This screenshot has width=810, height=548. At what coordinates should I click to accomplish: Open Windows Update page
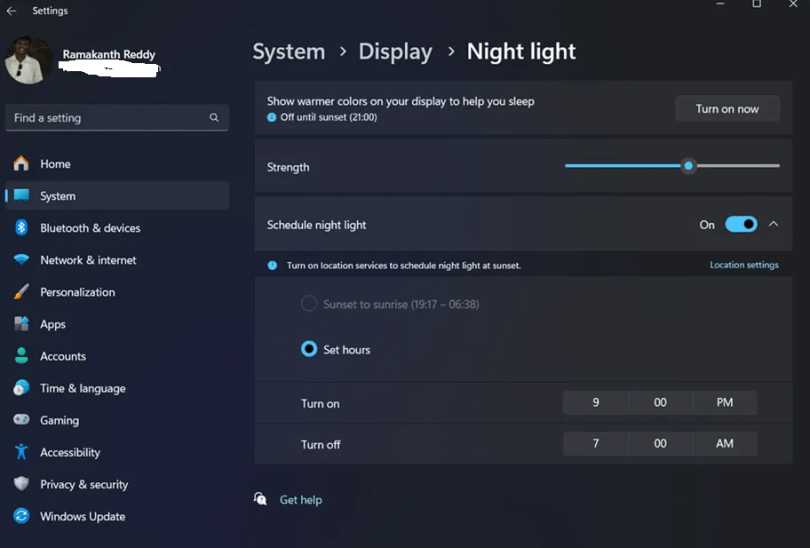click(117, 516)
